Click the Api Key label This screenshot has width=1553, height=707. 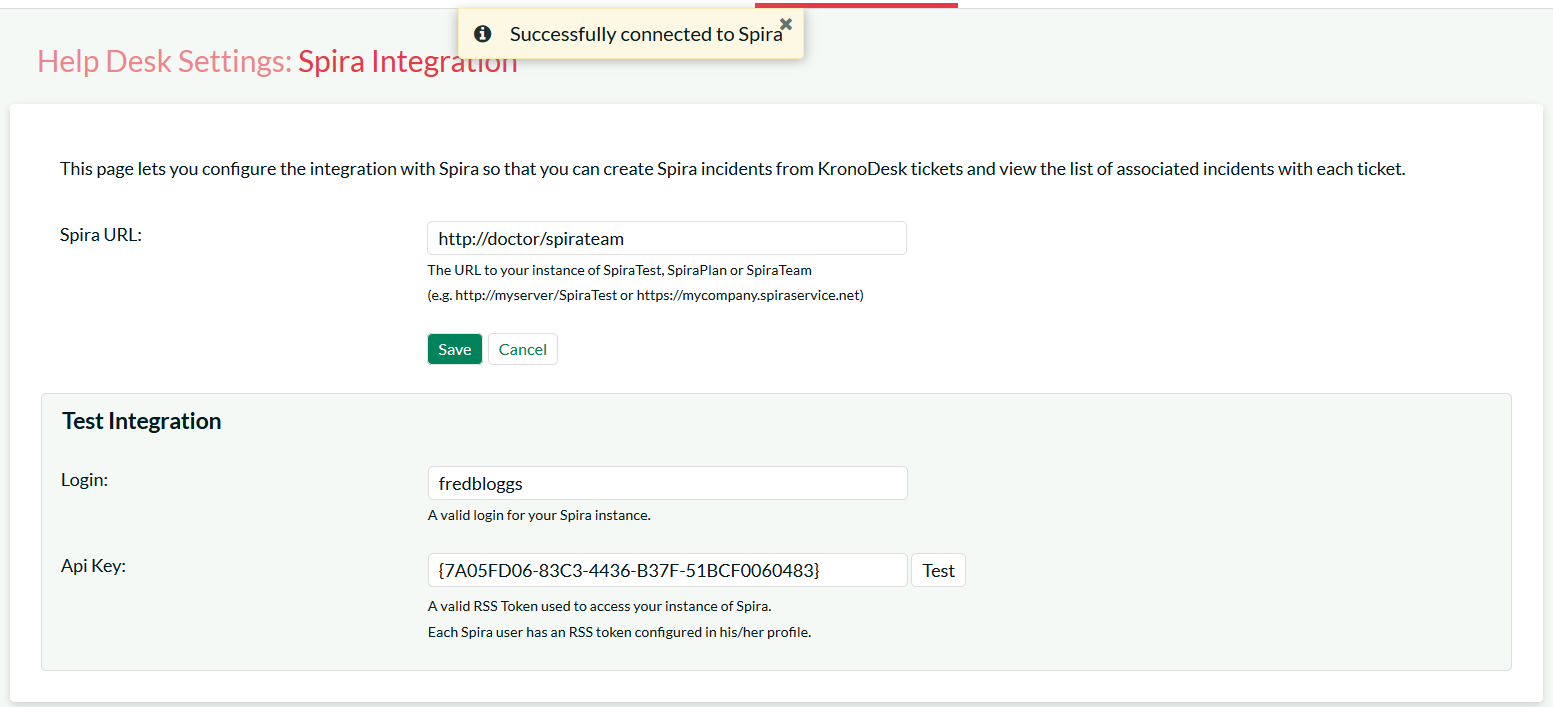[93, 567]
